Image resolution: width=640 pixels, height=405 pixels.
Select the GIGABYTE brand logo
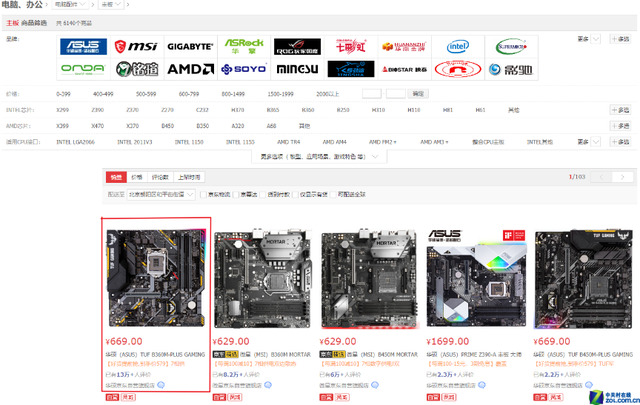190,47
